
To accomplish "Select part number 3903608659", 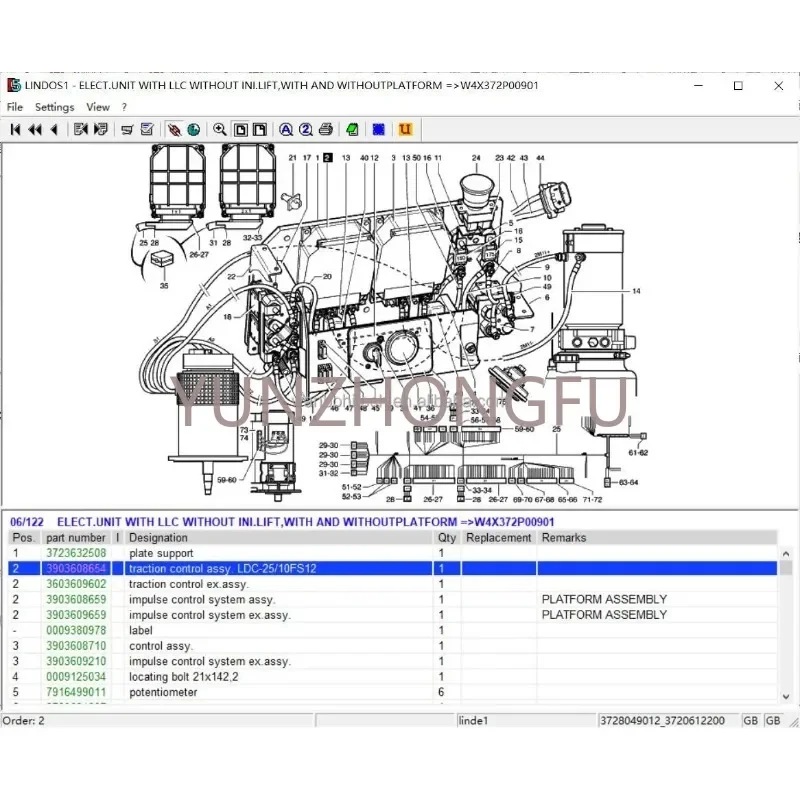I will 76,599.
